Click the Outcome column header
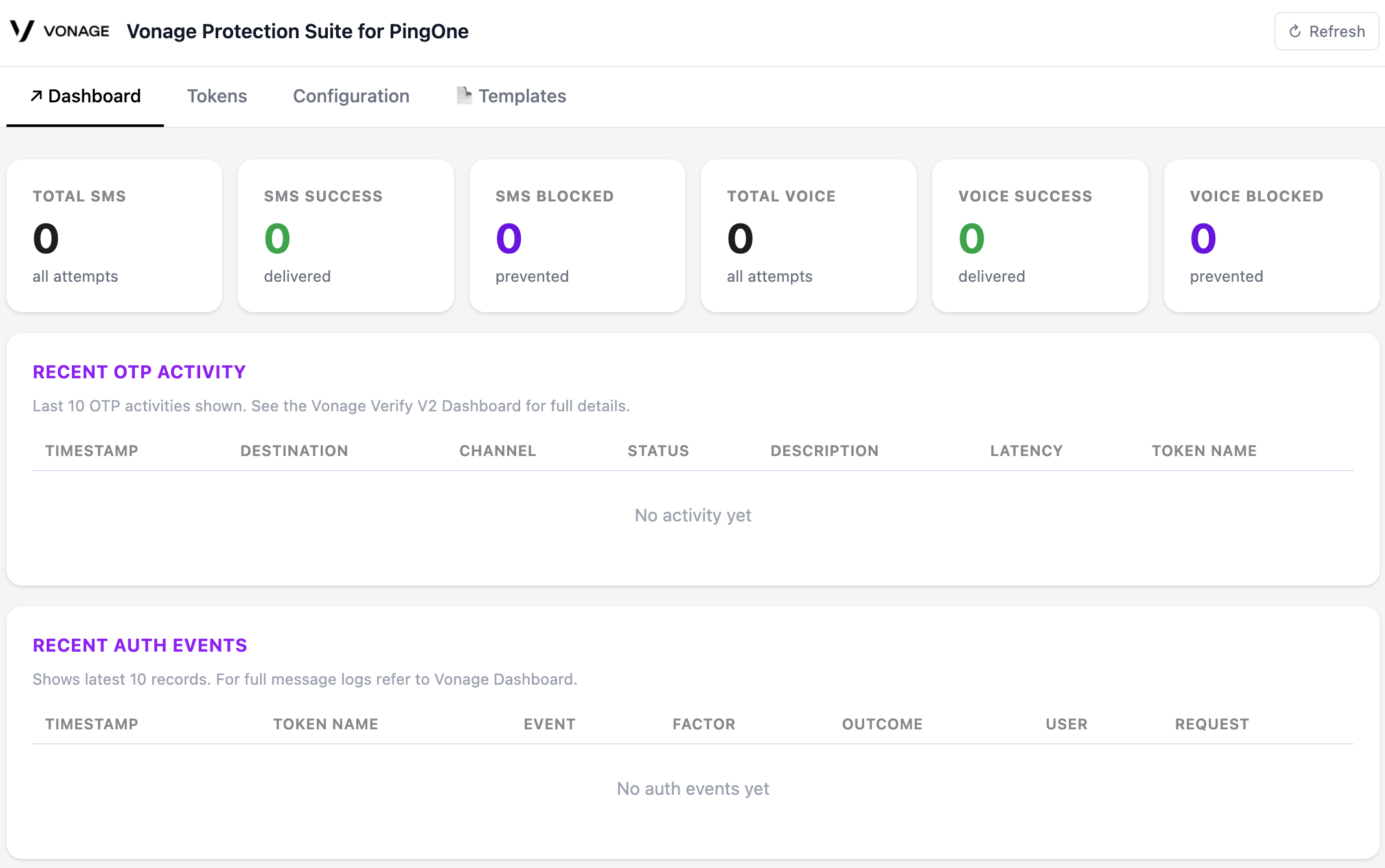The width and height of the screenshot is (1385, 868). (882, 724)
